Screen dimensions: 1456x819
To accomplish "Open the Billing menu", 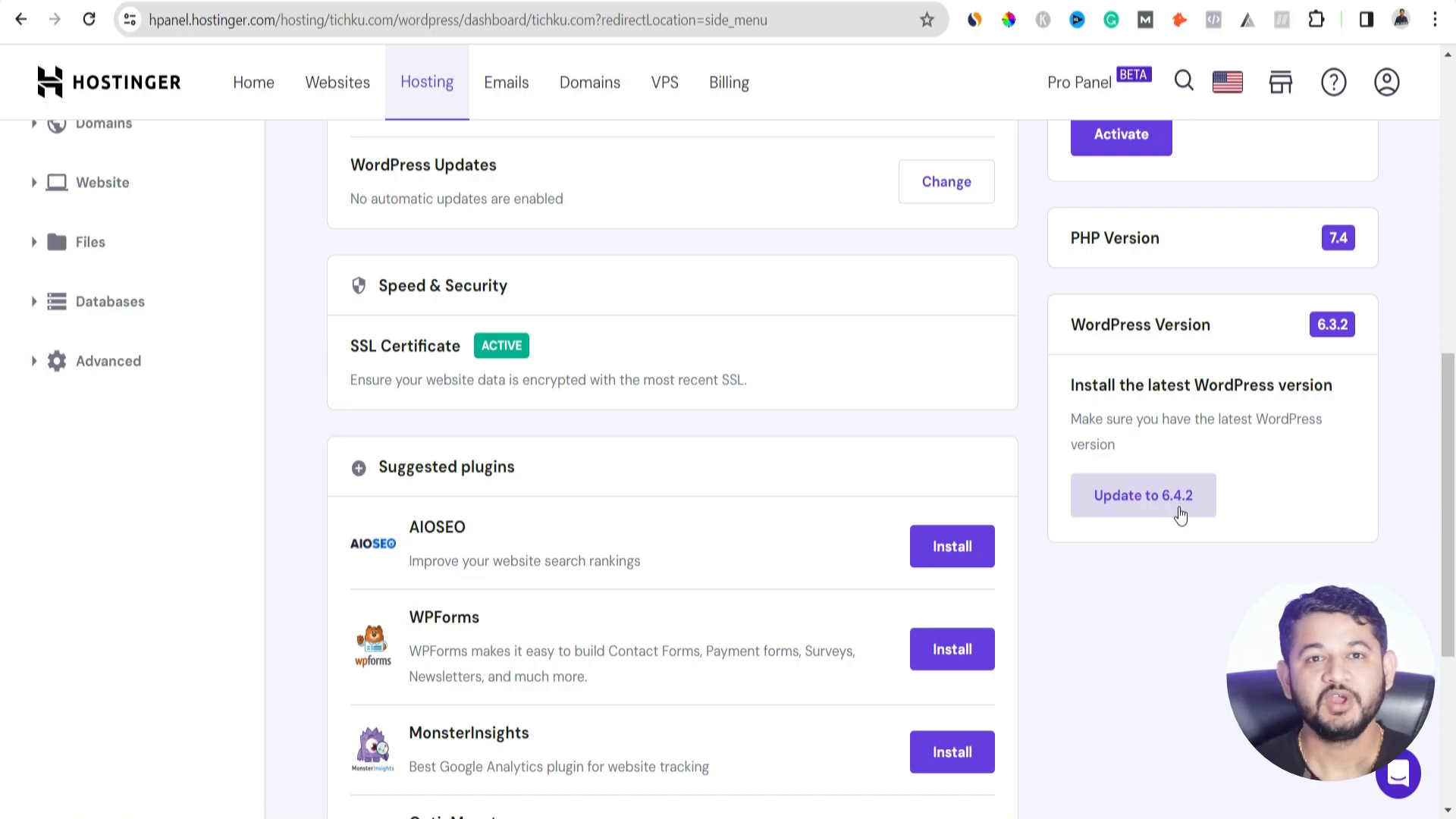I will click(729, 82).
